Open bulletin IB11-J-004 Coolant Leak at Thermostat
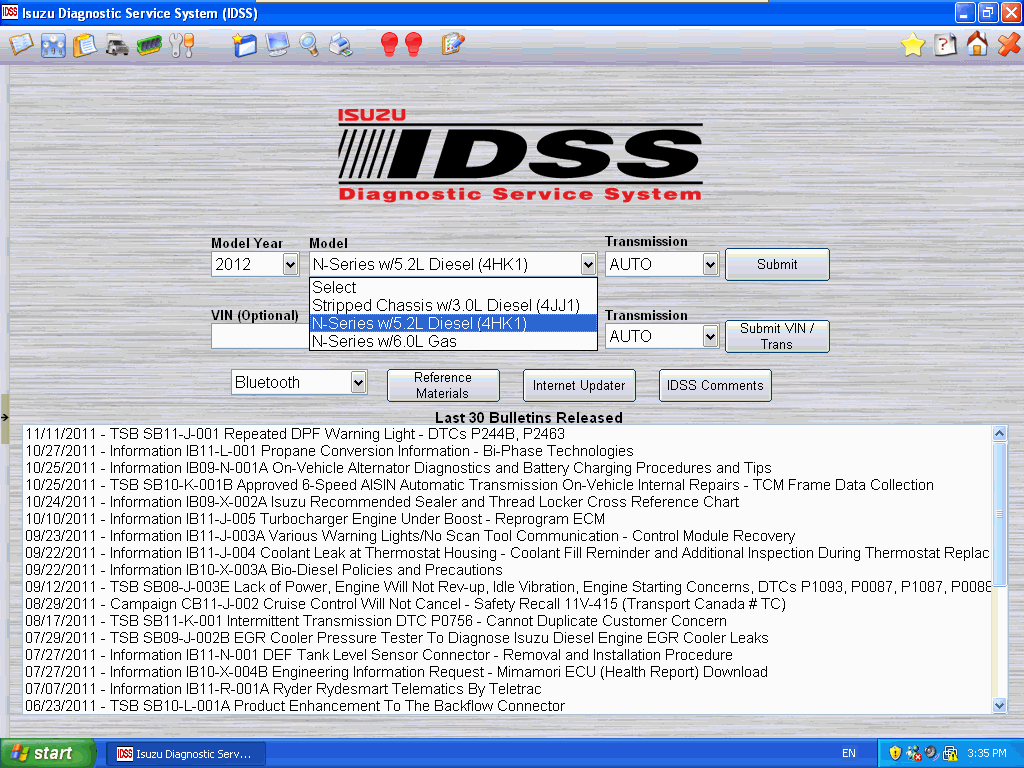The image size is (1024, 768). (x=507, y=552)
